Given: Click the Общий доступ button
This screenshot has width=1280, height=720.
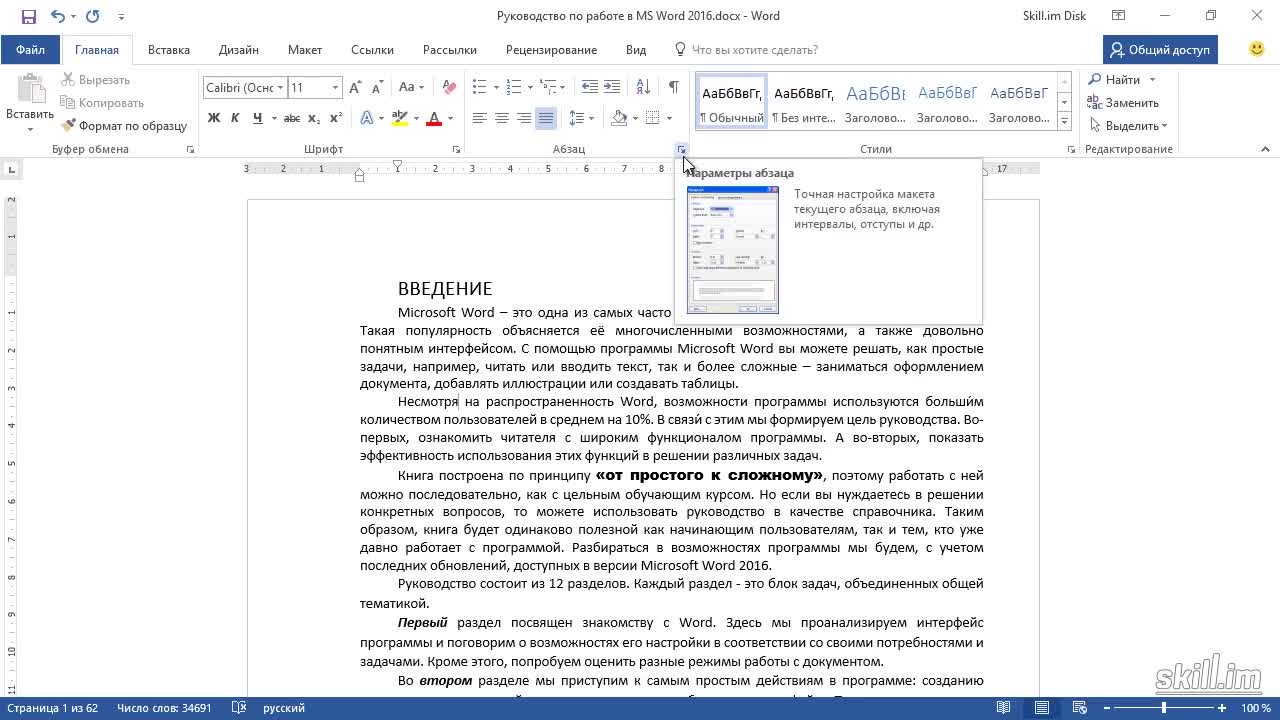Looking at the screenshot, I should click(x=1160, y=49).
